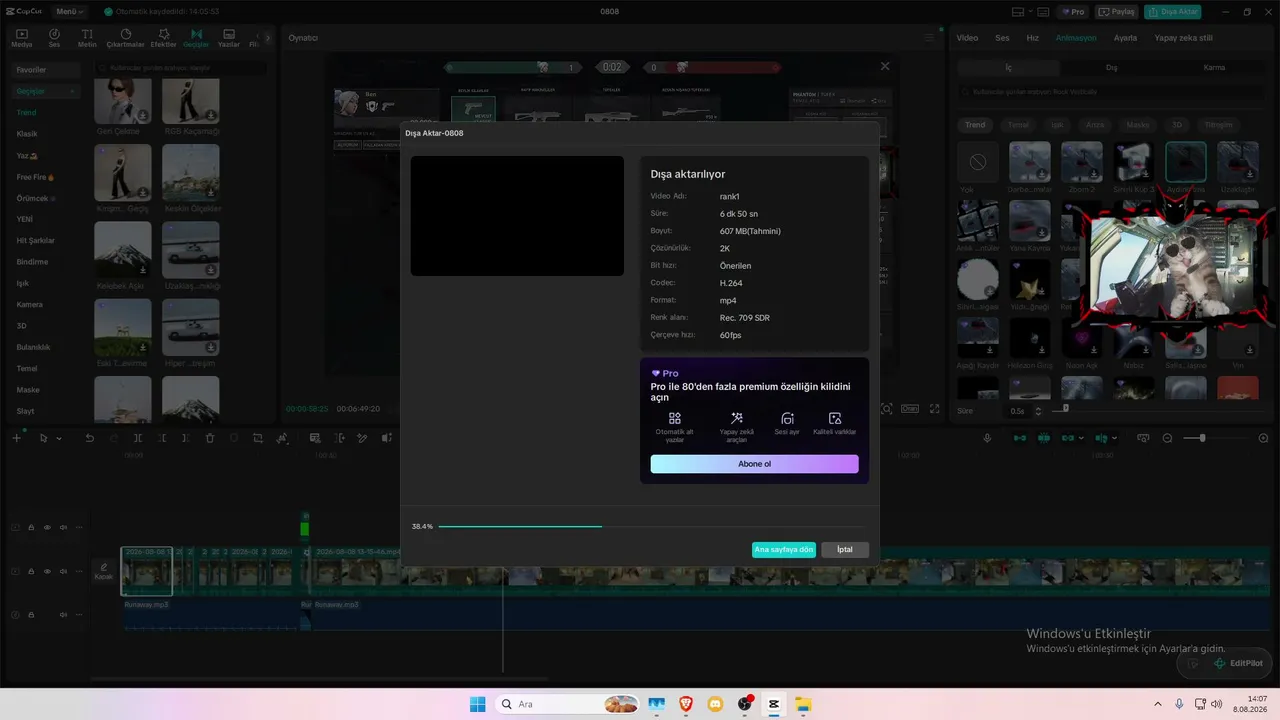Toggle visibility of the top overlay track
This screenshot has height=720, width=1280.
[47, 528]
